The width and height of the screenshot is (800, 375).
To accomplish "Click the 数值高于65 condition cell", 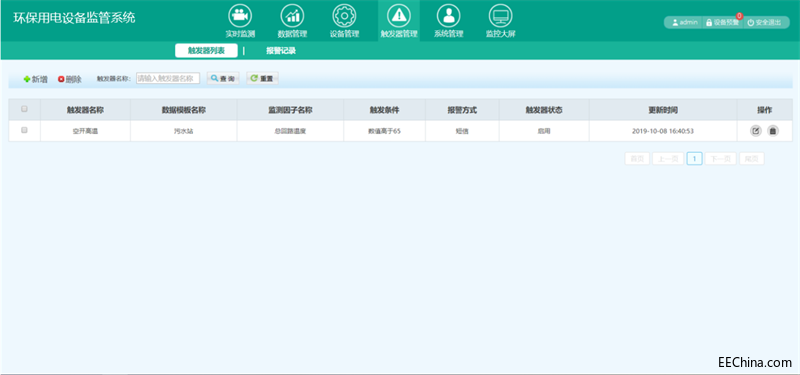I will pos(385,131).
